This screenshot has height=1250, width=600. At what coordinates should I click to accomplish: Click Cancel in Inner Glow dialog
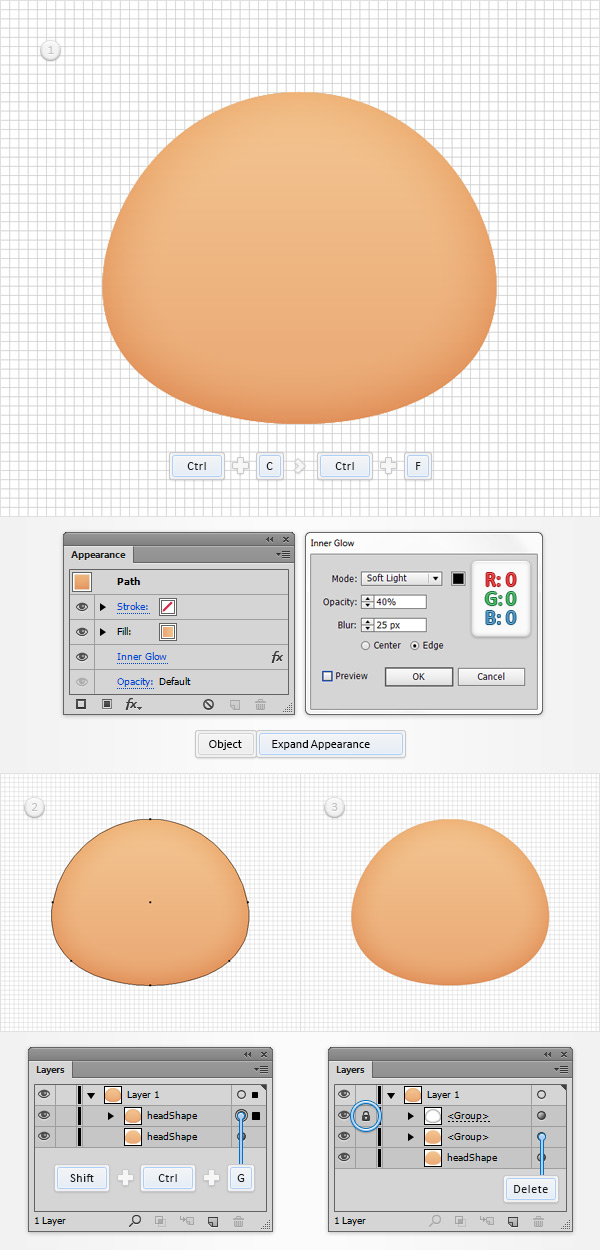click(x=491, y=677)
